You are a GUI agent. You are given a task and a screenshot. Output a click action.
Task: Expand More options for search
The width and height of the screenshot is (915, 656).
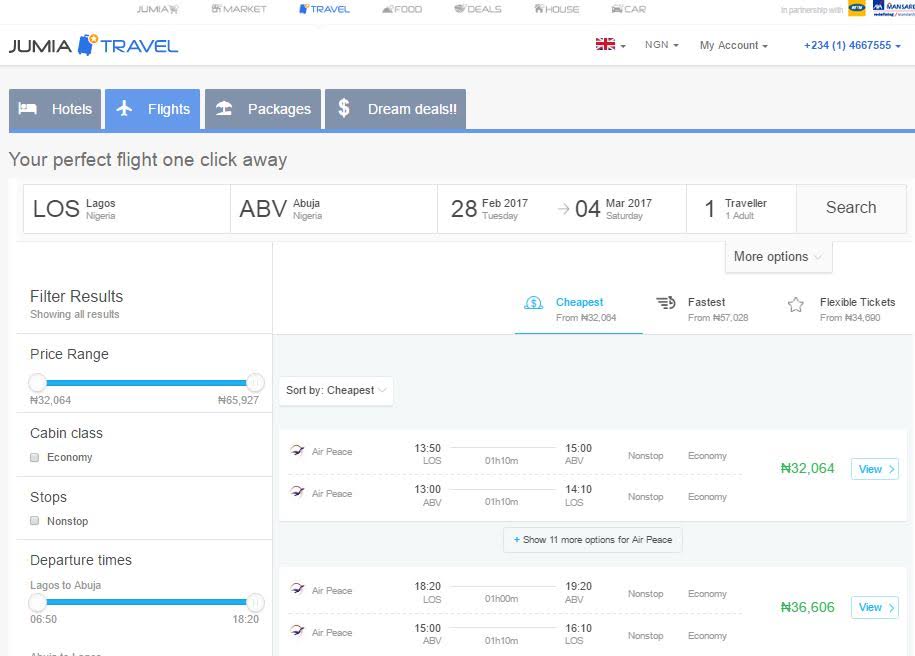[778, 257]
